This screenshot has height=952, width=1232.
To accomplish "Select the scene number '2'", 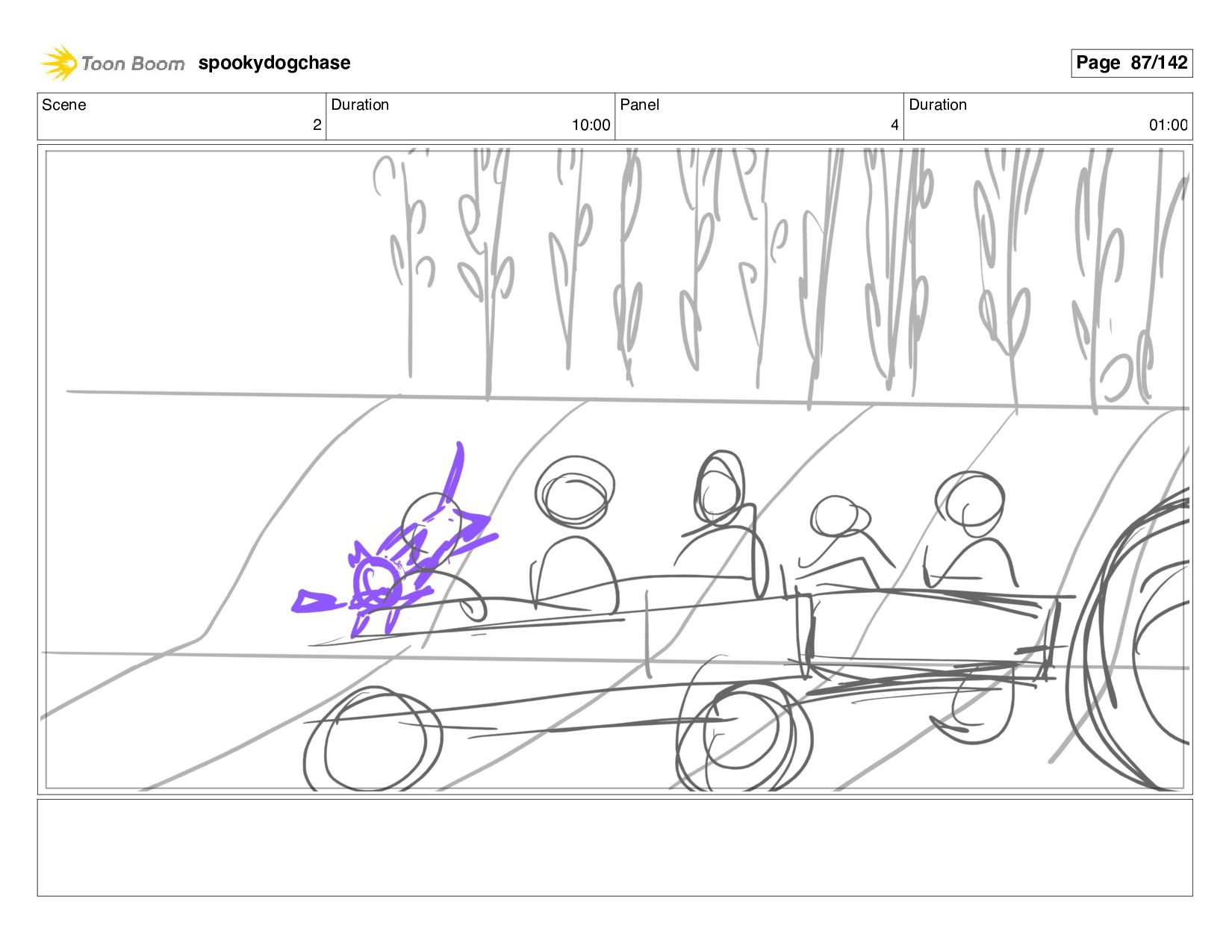I will 317,125.
